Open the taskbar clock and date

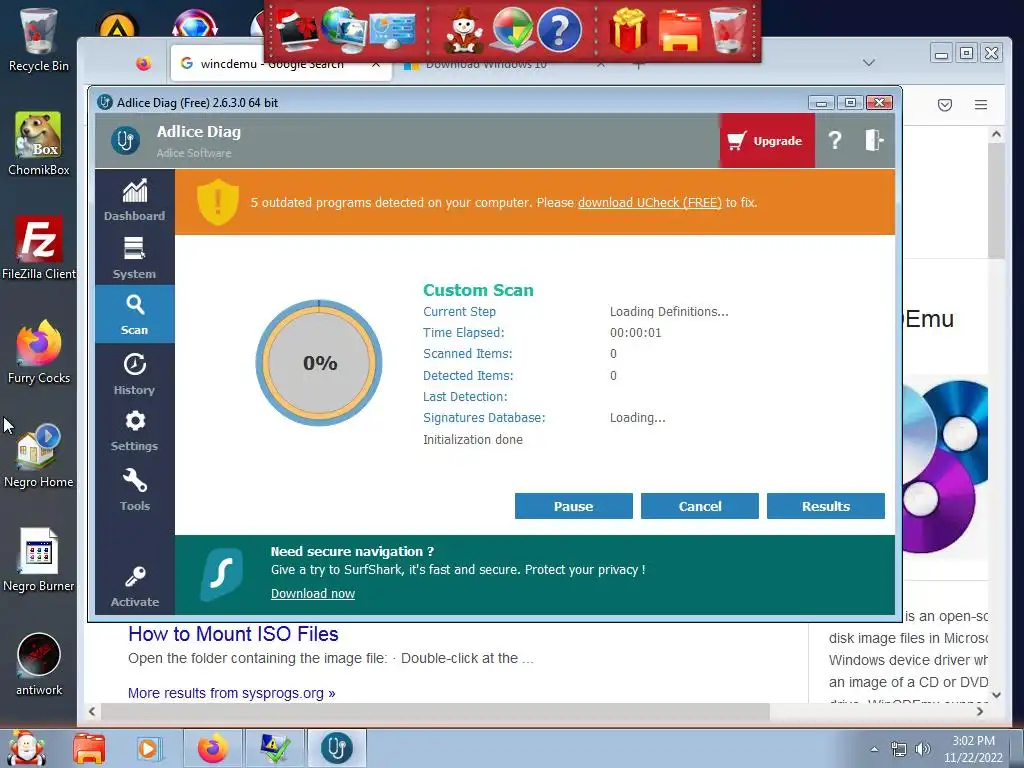click(973, 749)
